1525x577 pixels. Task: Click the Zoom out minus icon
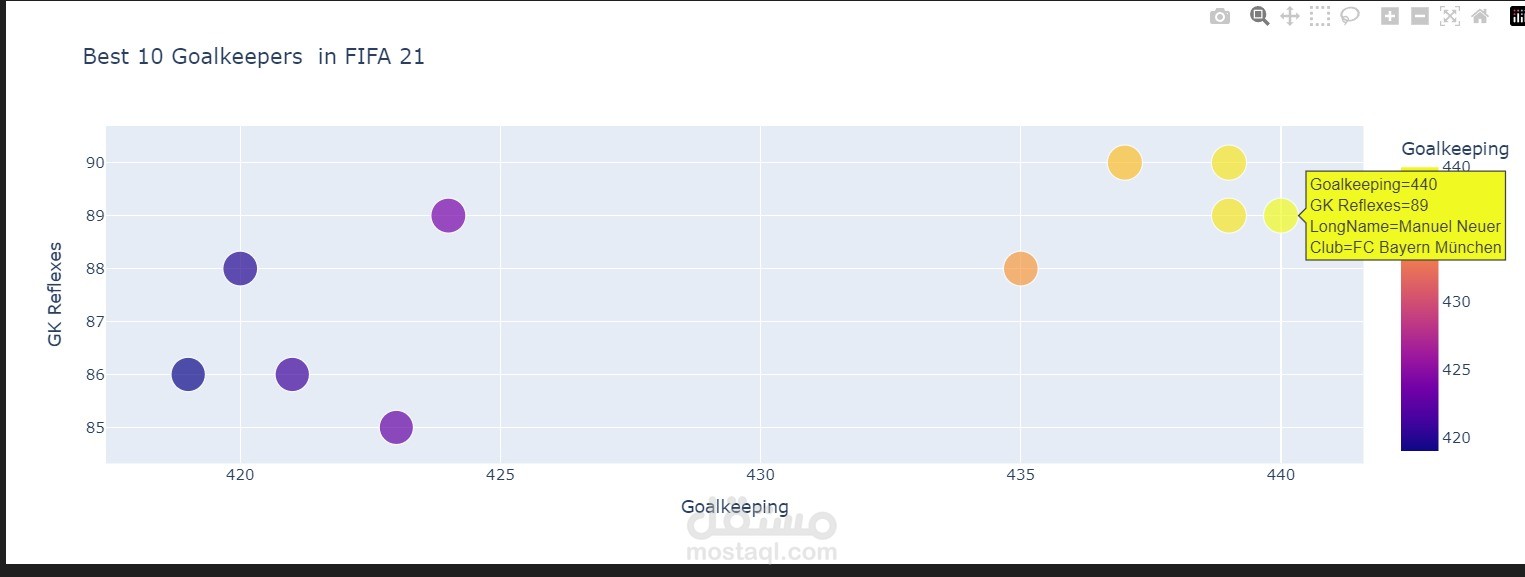[1419, 16]
